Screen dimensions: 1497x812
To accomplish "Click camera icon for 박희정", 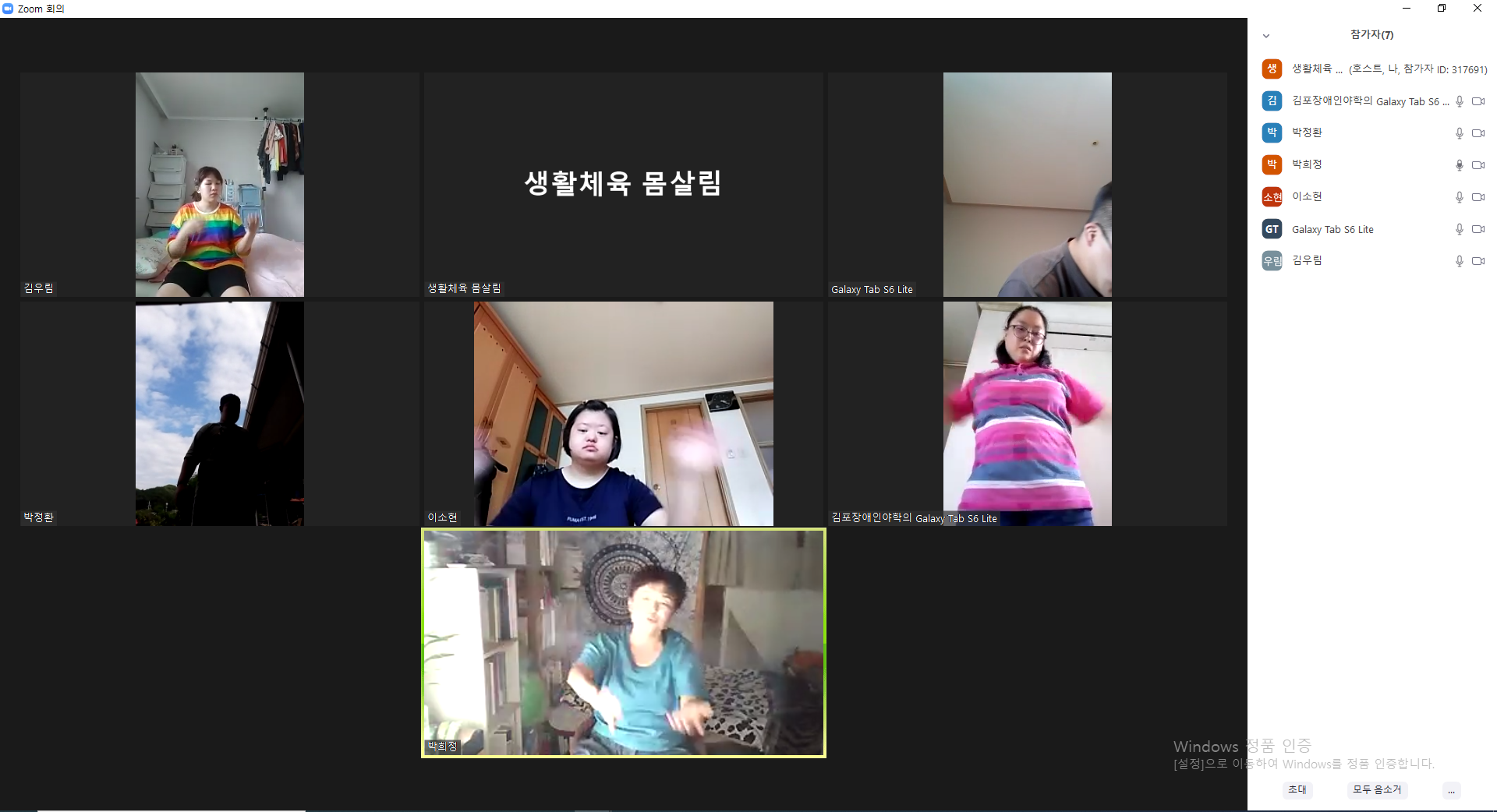I will click(x=1478, y=165).
